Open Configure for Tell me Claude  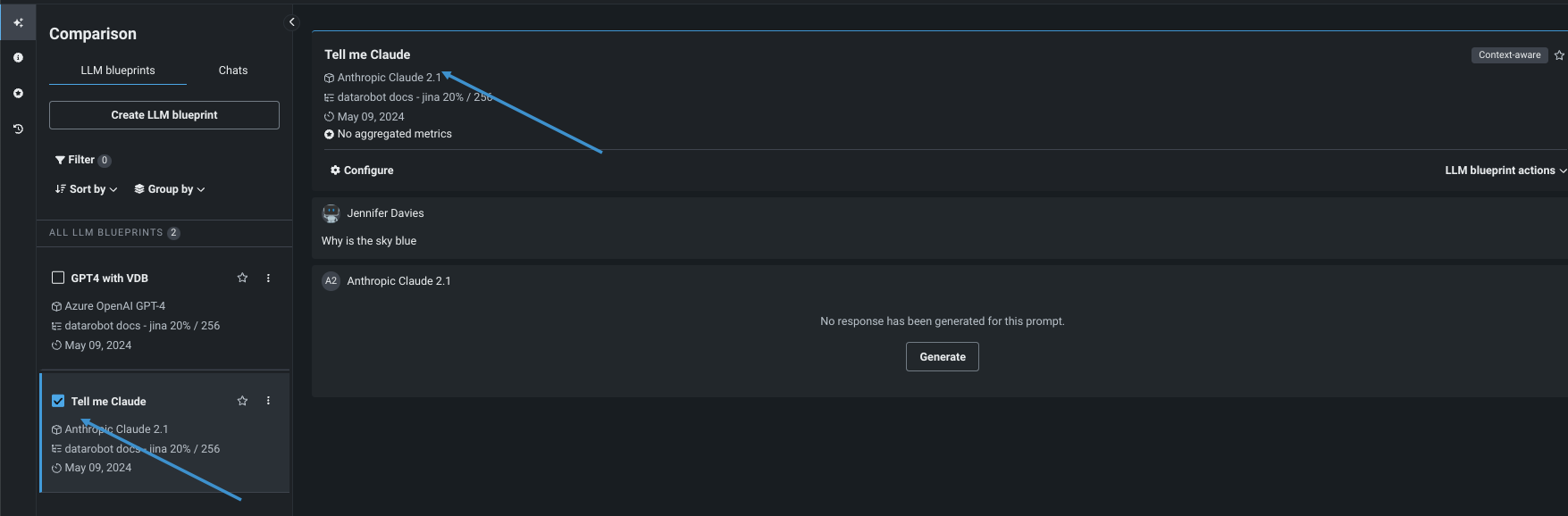pos(362,171)
